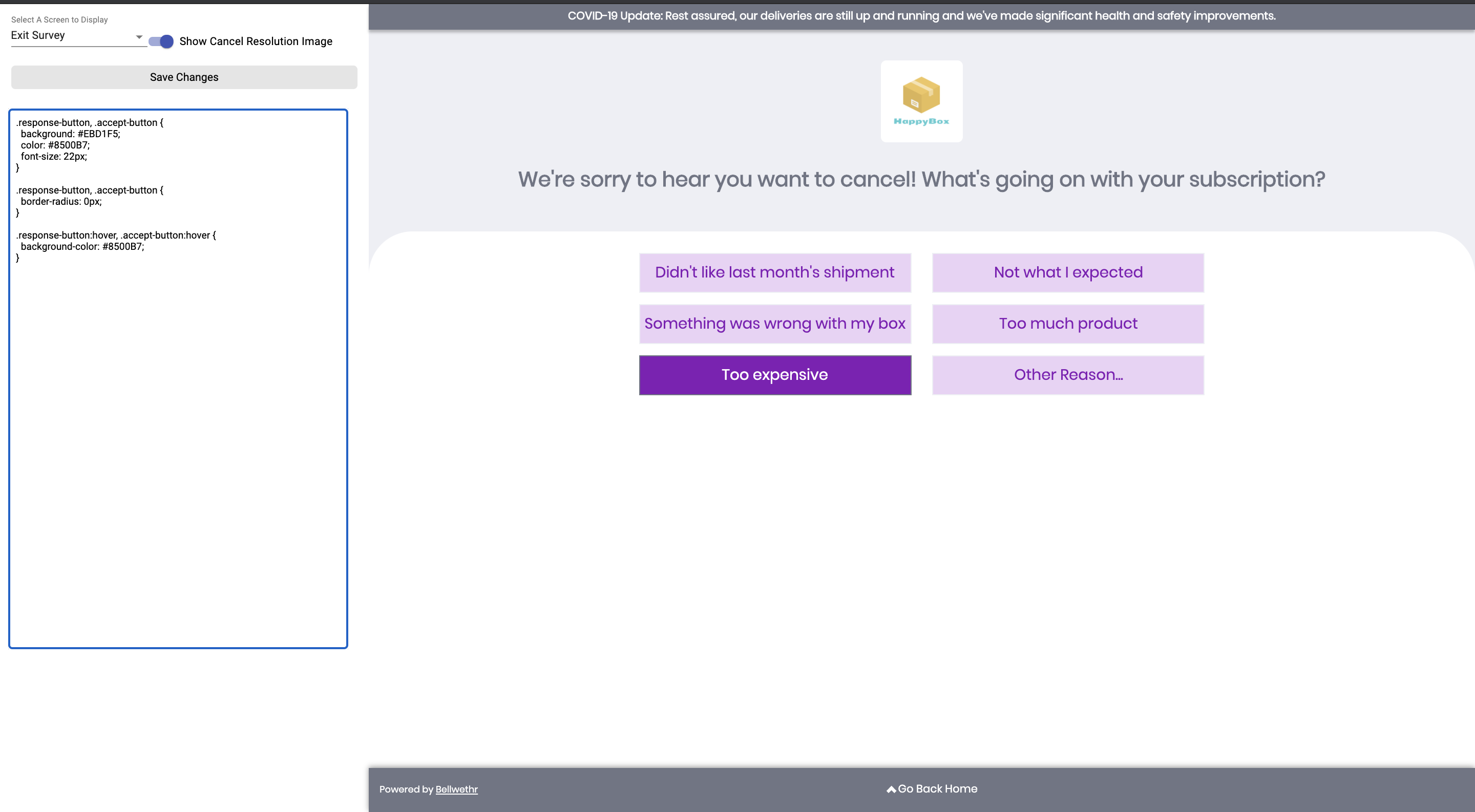Screen dimensions: 1475x812
Task: Click Save Changes button
Action: click(x=184, y=77)
